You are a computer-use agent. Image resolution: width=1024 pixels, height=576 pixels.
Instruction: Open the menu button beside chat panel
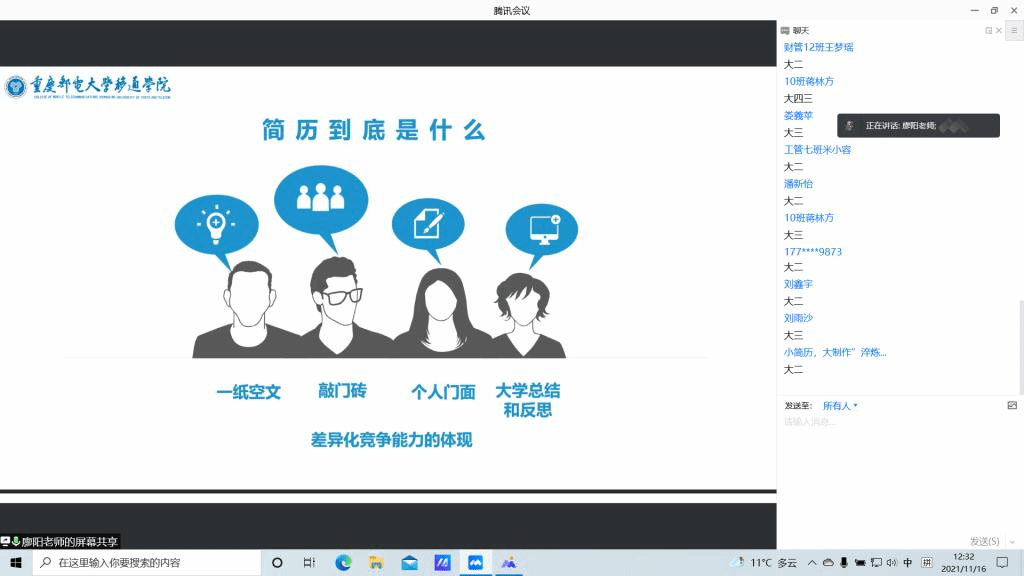tap(1014, 31)
